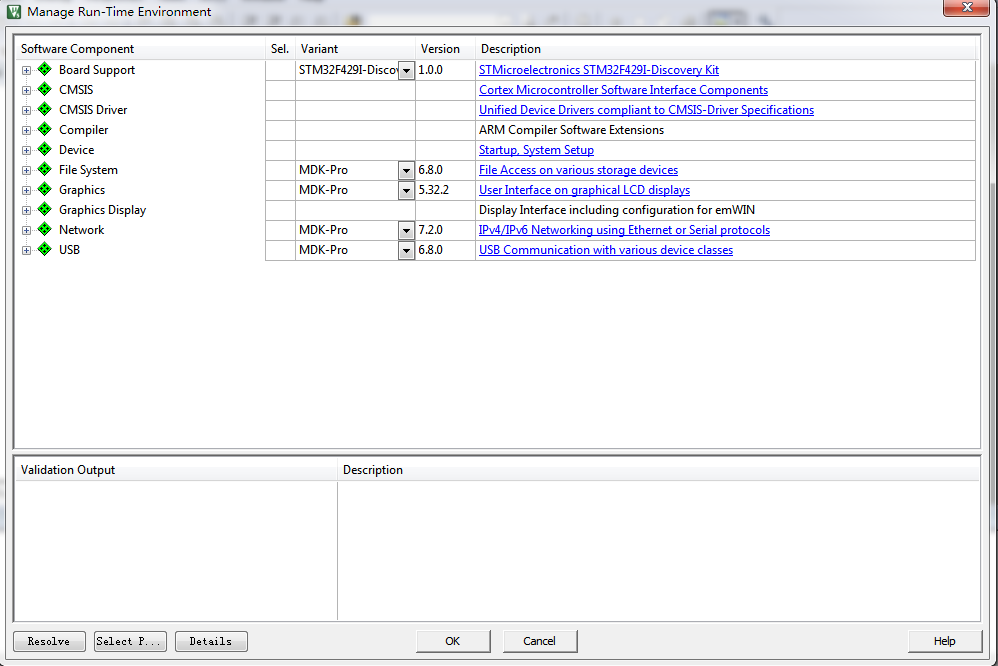Click the Graphics component green diamond icon
The width and height of the screenshot is (998, 666).
tap(45, 190)
